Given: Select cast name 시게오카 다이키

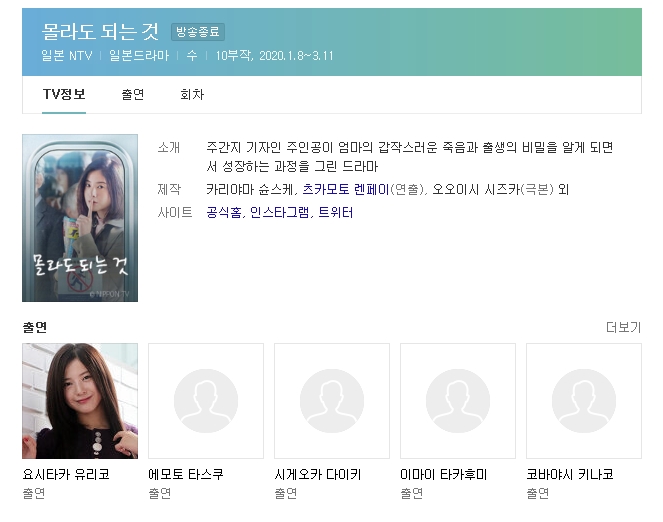Looking at the screenshot, I should (318, 474).
